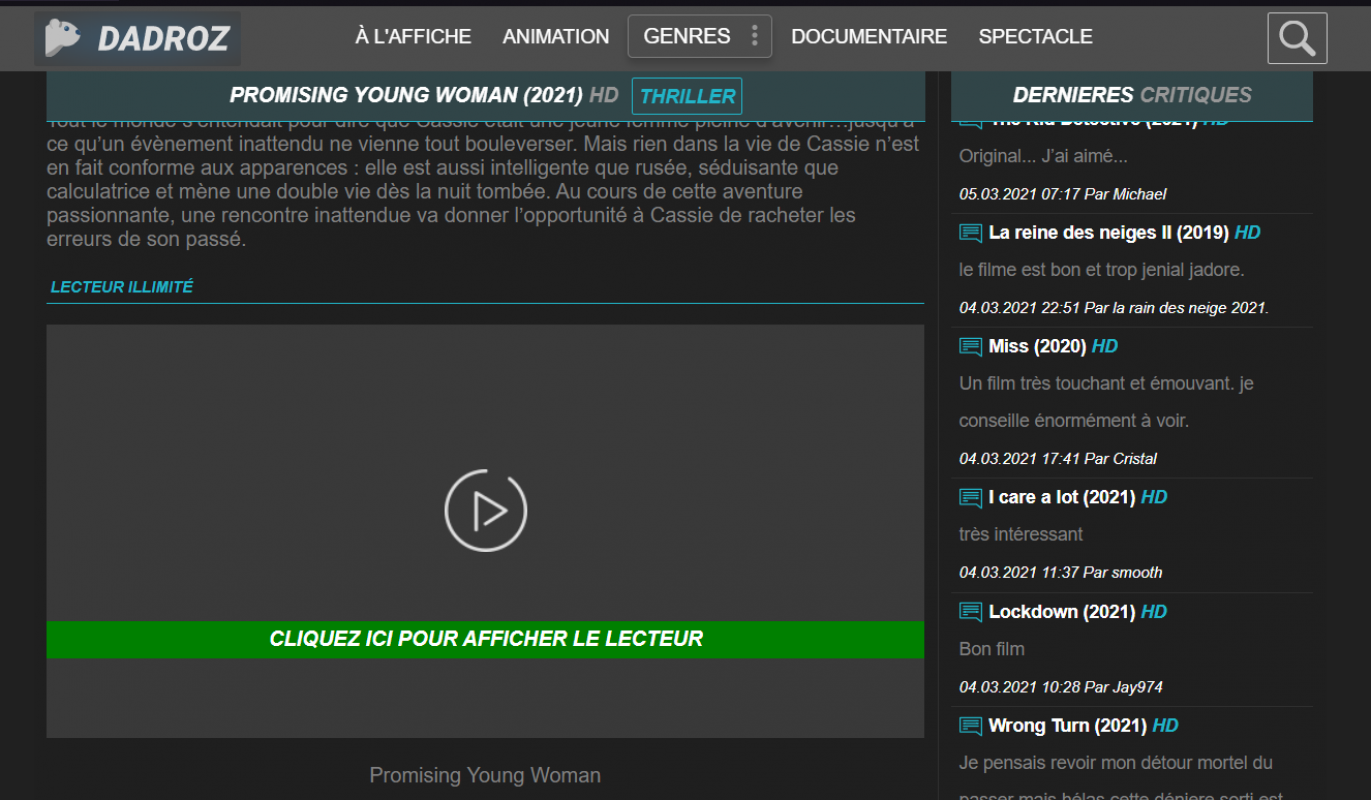
Task: Click the "05.03.2021 07:17 Par Michael" line
Action: click(x=1063, y=194)
